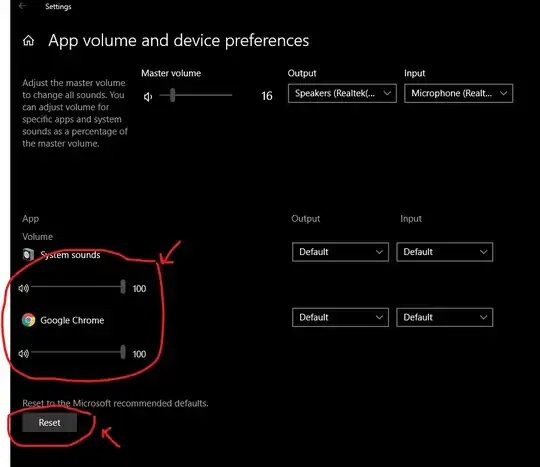
Task: Click the master volume value 16
Action: pos(267,96)
